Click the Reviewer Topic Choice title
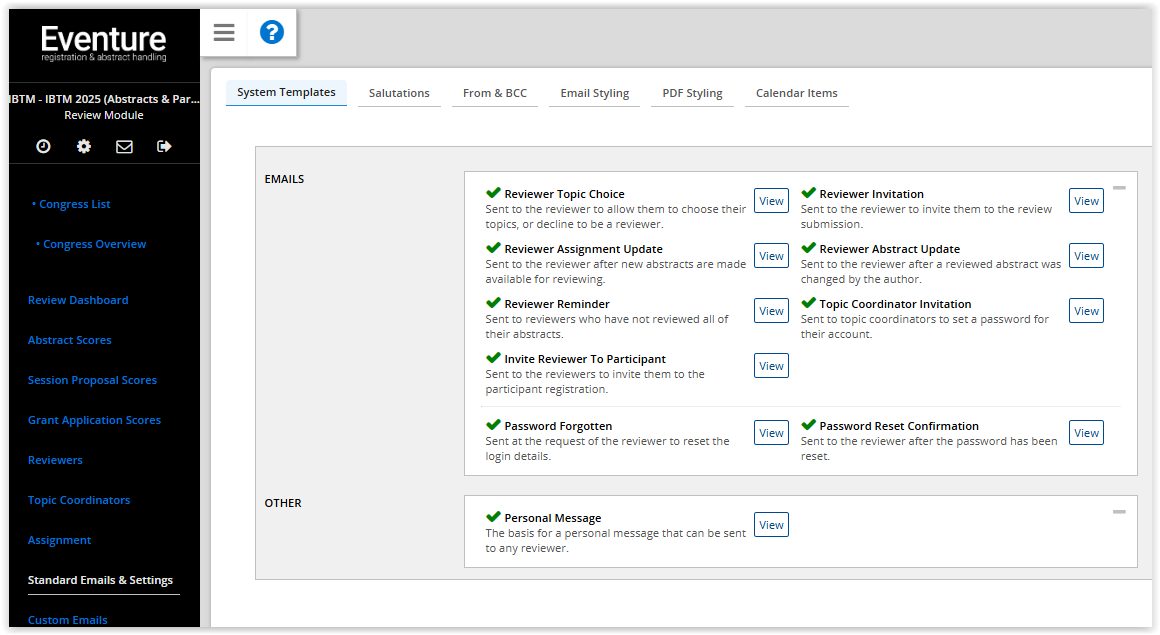 (564, 194)
